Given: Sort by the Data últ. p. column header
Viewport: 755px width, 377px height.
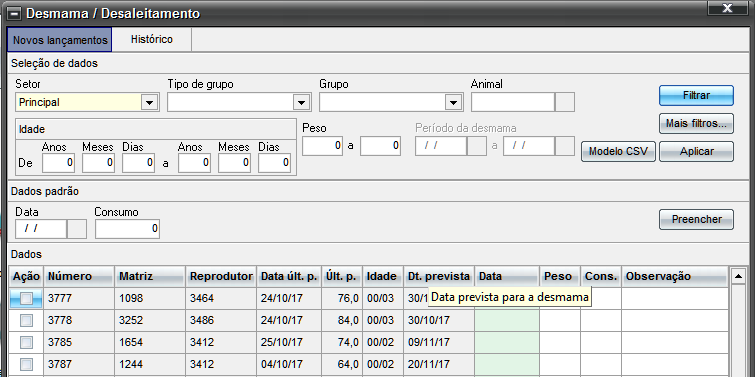Looking at the screenshot, I should point(289,276).
